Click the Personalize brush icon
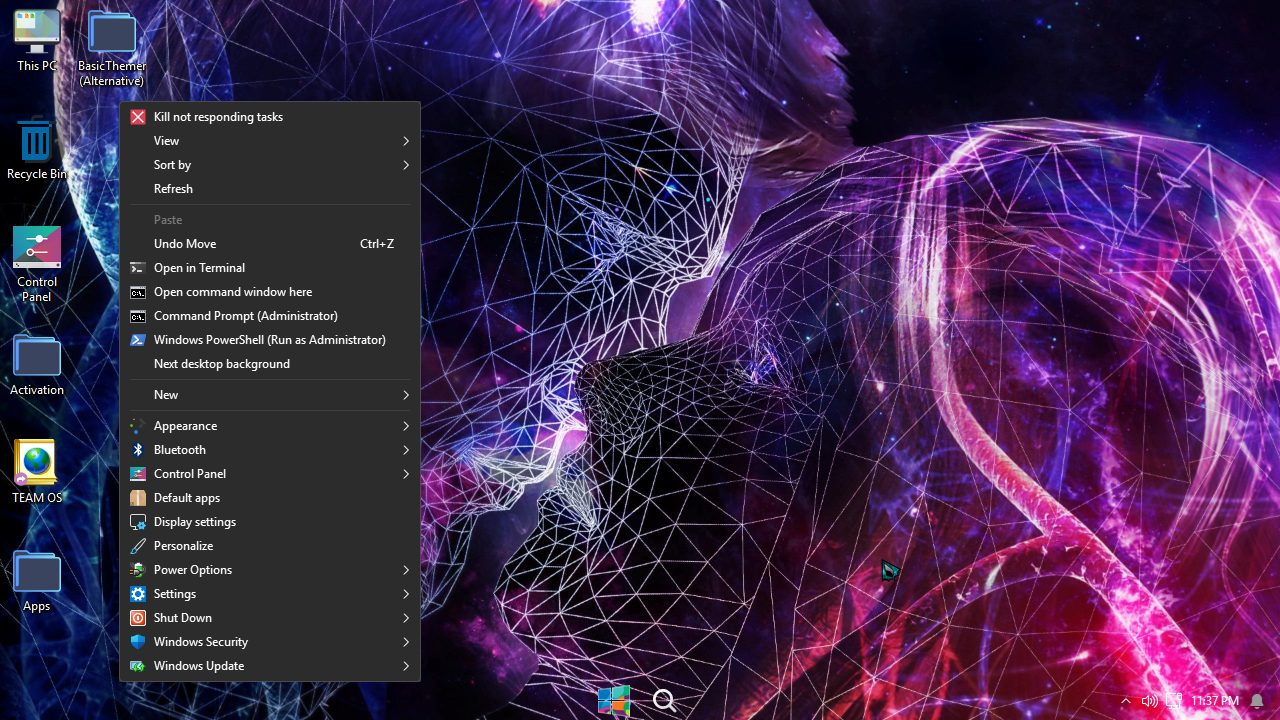Image resolution: width=1280 pixels, height=720 pixels. coord(138,546)
